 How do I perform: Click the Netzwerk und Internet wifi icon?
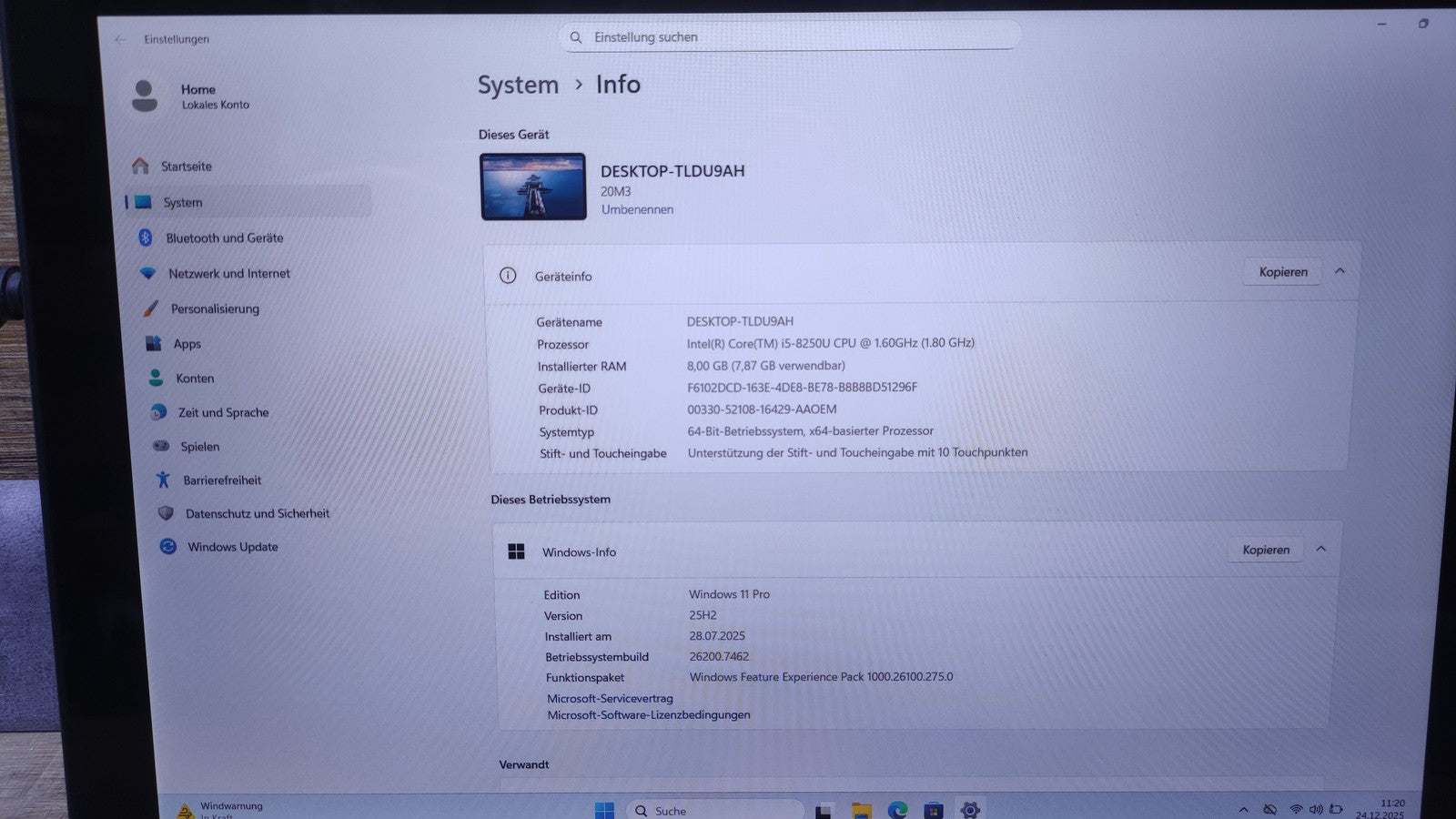coord(147,273)
